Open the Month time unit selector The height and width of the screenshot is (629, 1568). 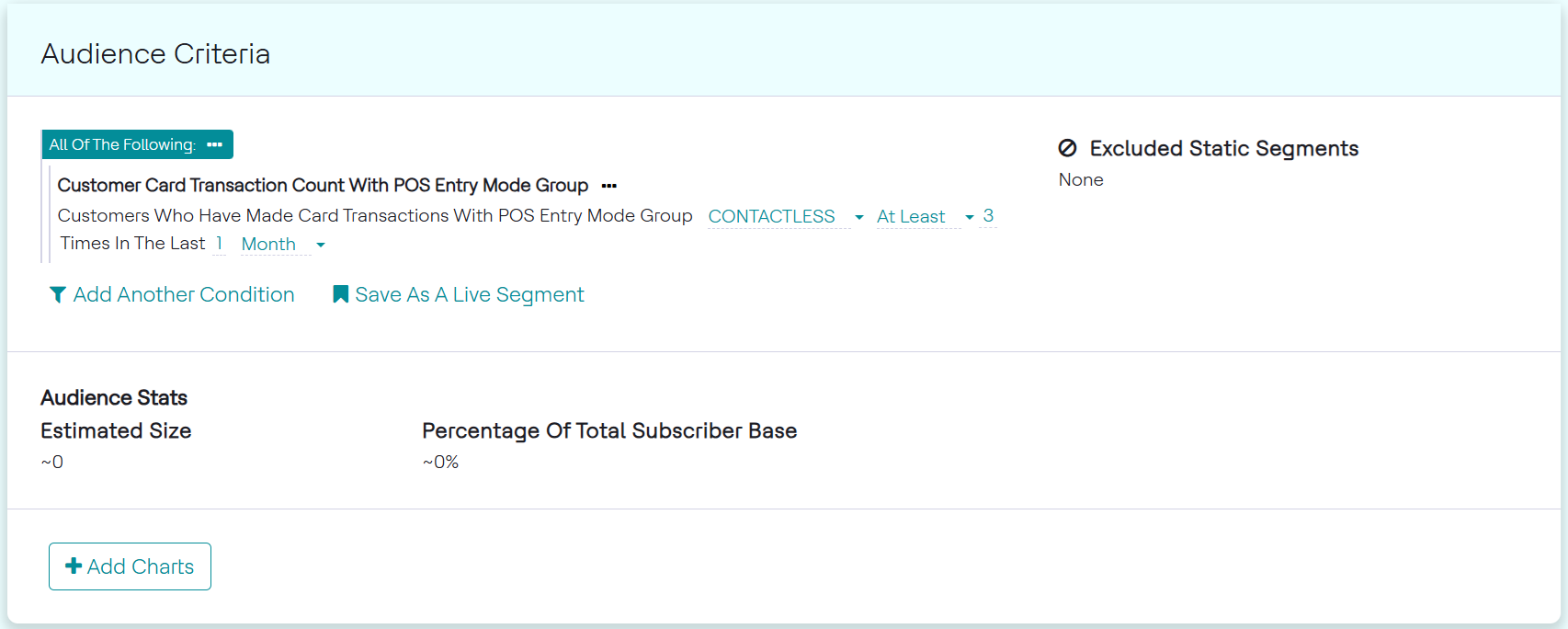[268, 245]
